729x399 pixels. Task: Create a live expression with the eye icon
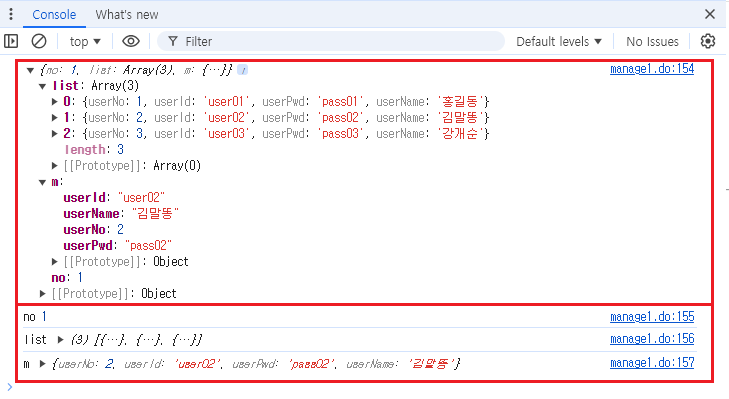(x=131, y=41)
